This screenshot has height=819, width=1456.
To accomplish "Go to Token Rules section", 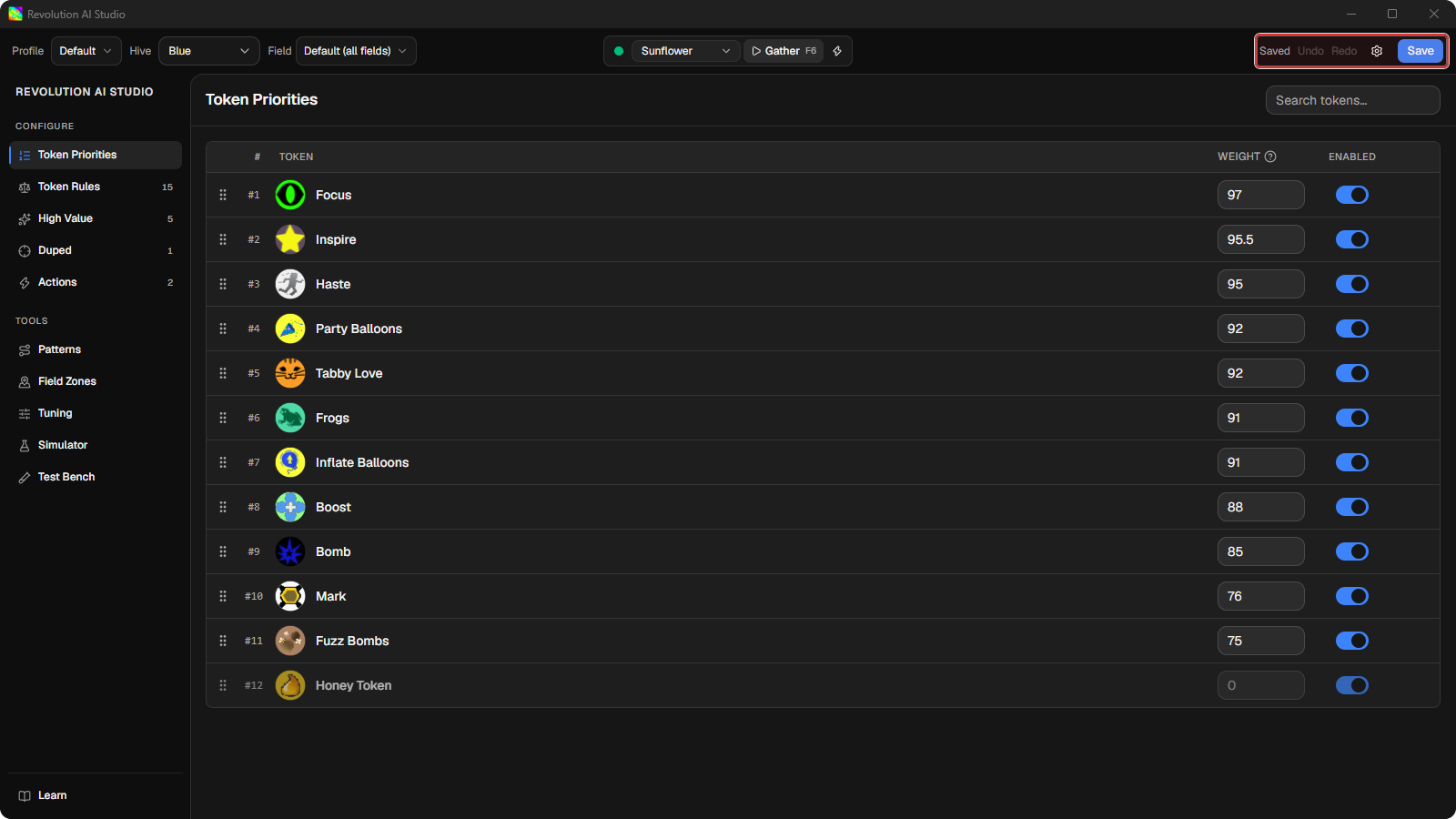I will [96, 187].
